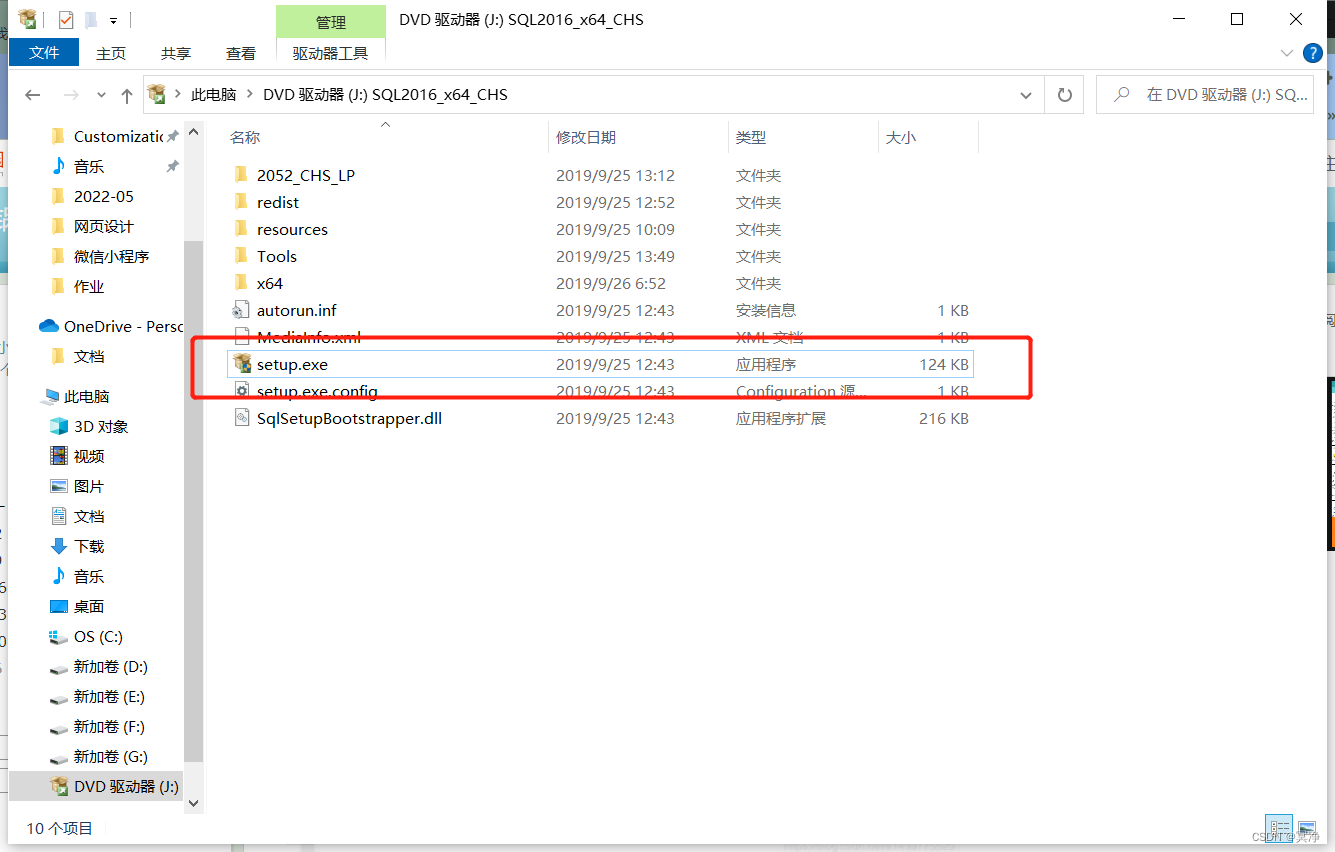Select the redist folder icon
The height and width of the screenshot is (852, 1335).
(240, 202)
